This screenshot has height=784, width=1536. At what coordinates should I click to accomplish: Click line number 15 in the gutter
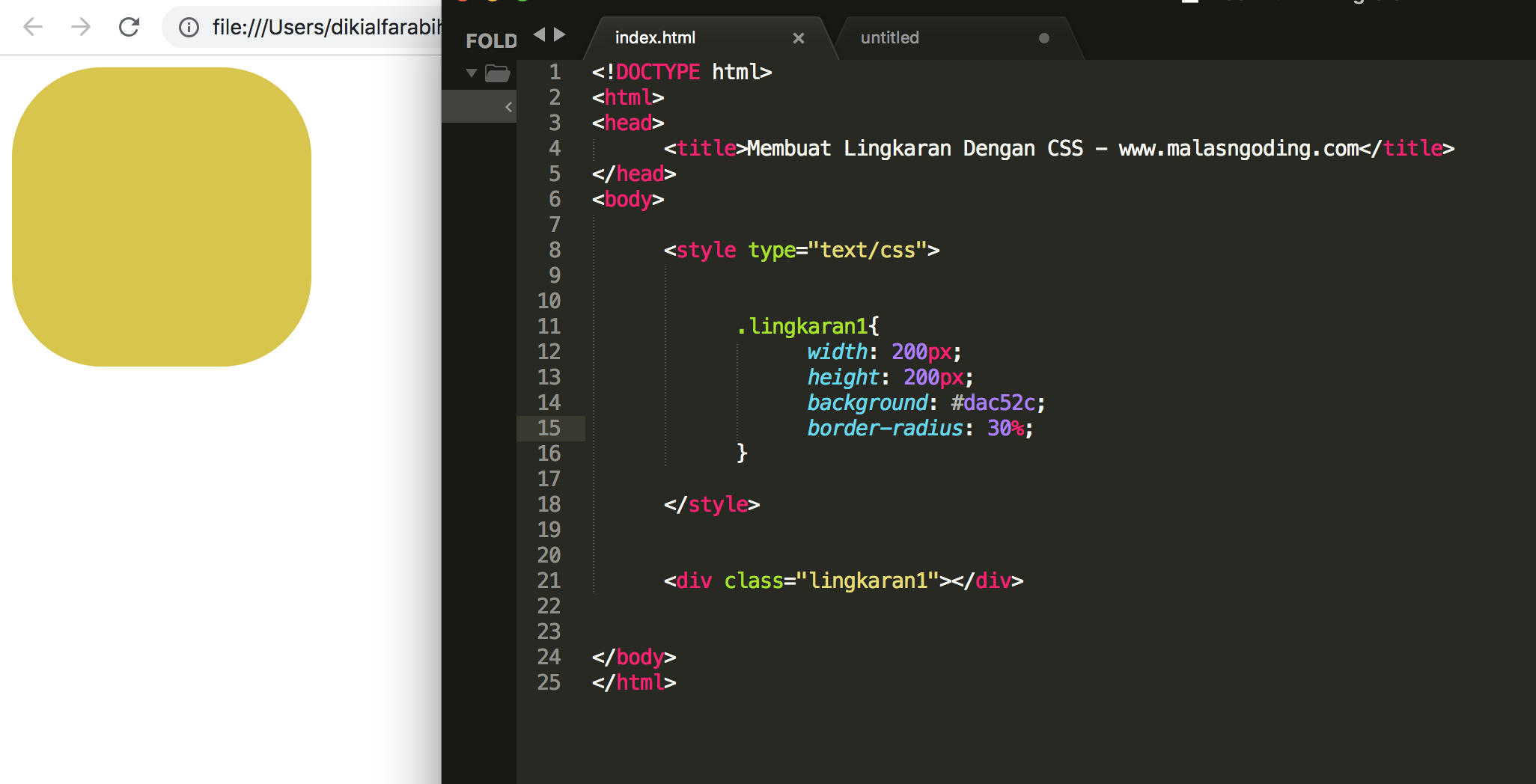(549, 428)
